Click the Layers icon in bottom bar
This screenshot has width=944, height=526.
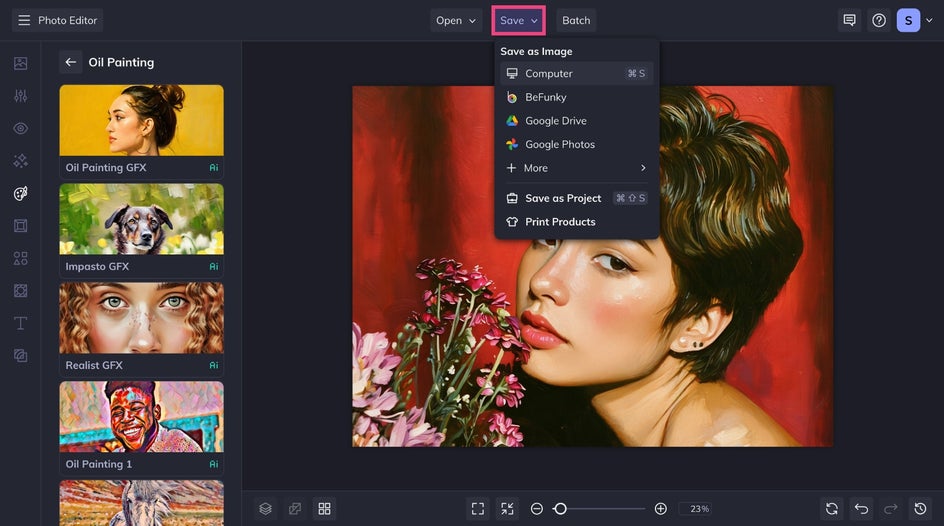pos(265,509)
